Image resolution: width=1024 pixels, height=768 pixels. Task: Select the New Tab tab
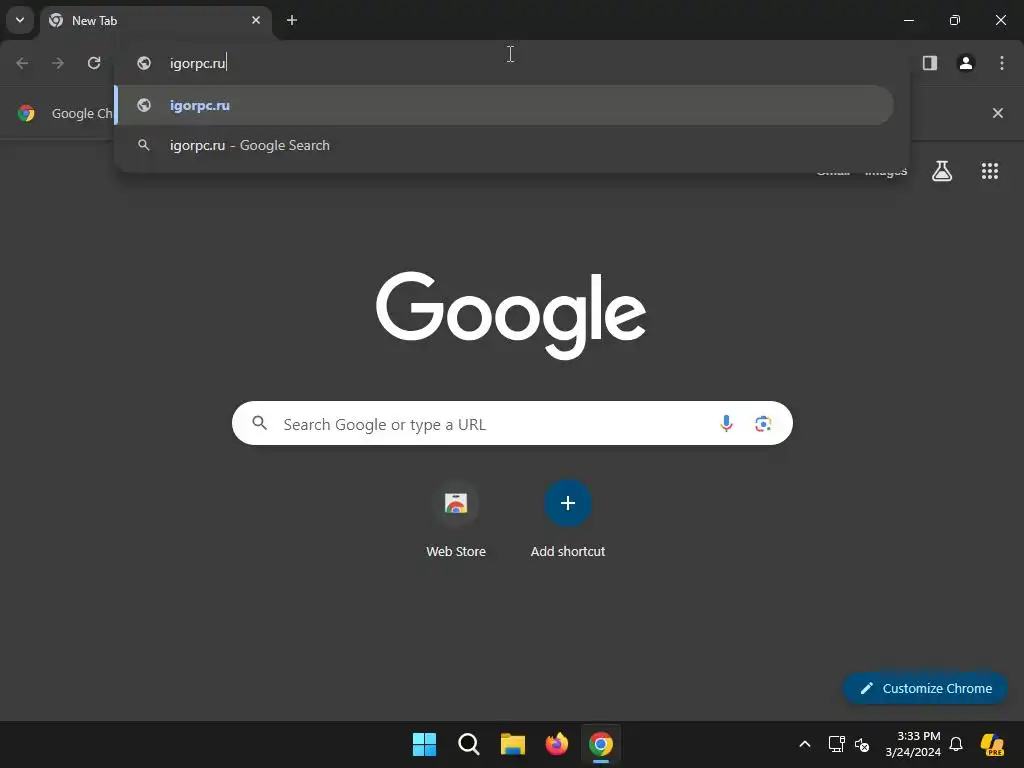pyautogui.click(x=155, y=21)
